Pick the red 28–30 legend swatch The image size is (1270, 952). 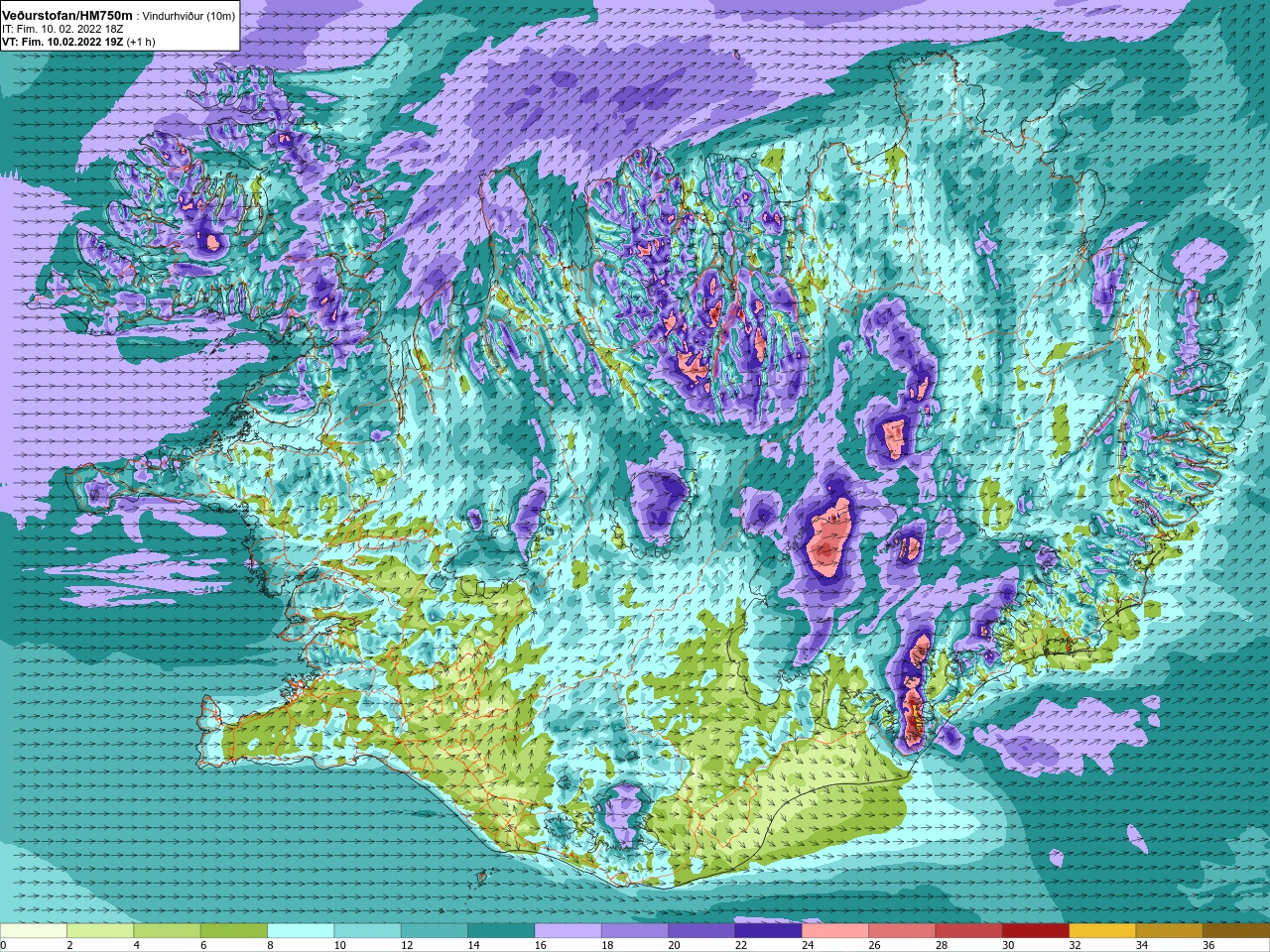pyautogui.click(x=968, y=931)
